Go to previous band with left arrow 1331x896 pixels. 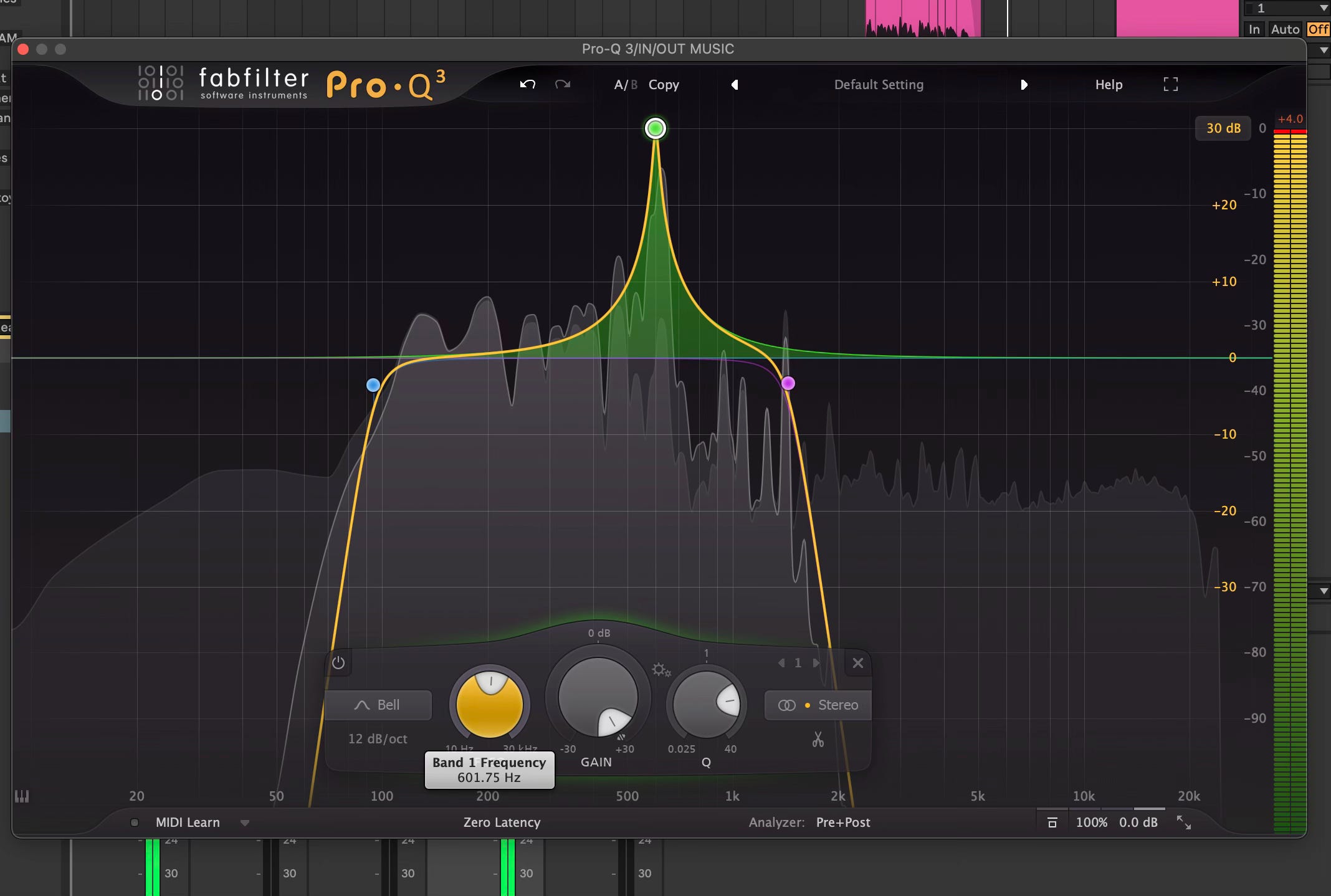click(781, 663)
